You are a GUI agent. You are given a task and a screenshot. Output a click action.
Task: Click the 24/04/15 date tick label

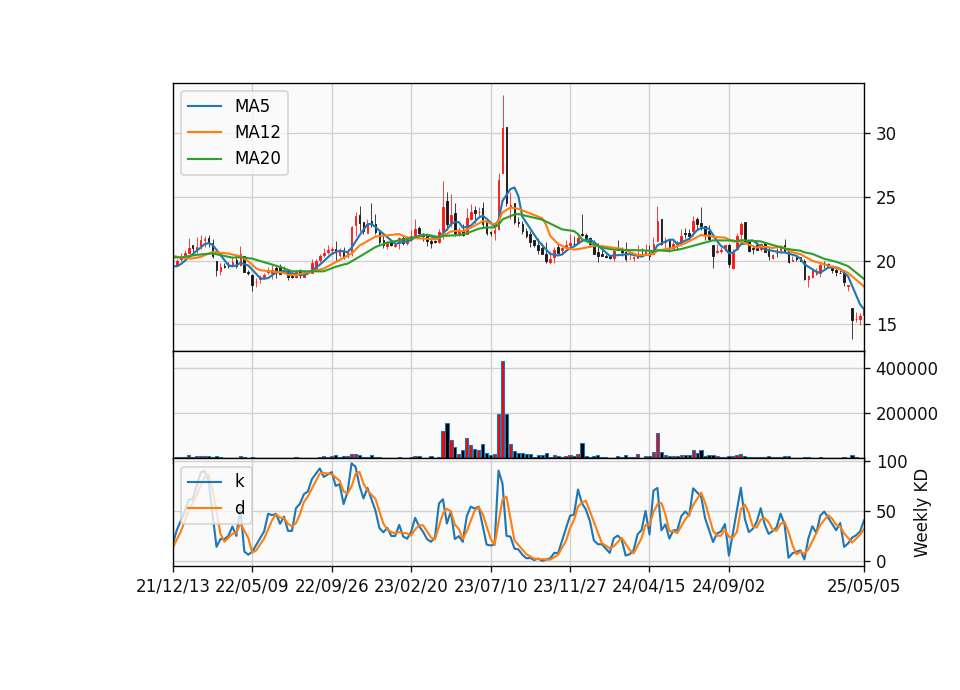pyautogui.click(x=649, y=586)
